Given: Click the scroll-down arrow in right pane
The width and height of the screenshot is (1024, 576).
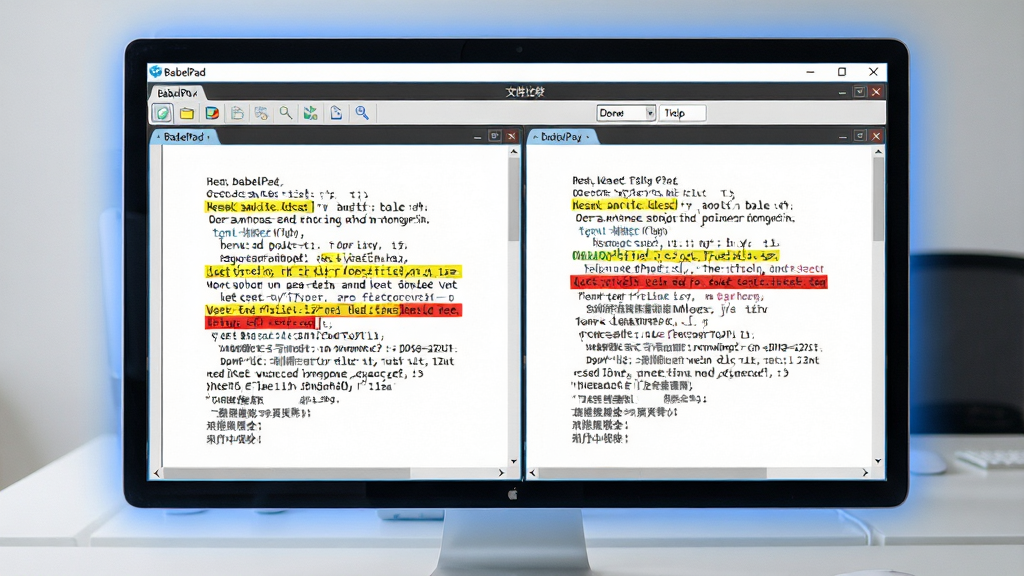Looking at the screenshot, I should coord(878,461).
